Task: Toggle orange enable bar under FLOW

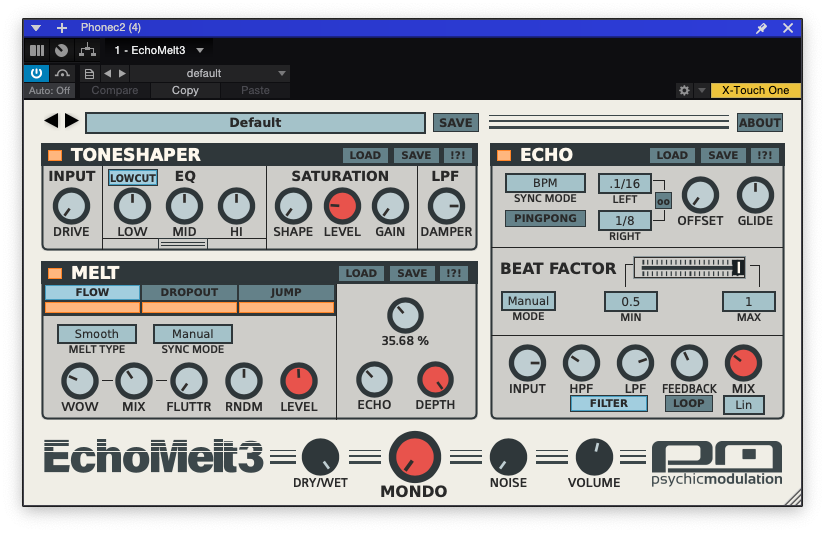Action: (x=92, y=307)
